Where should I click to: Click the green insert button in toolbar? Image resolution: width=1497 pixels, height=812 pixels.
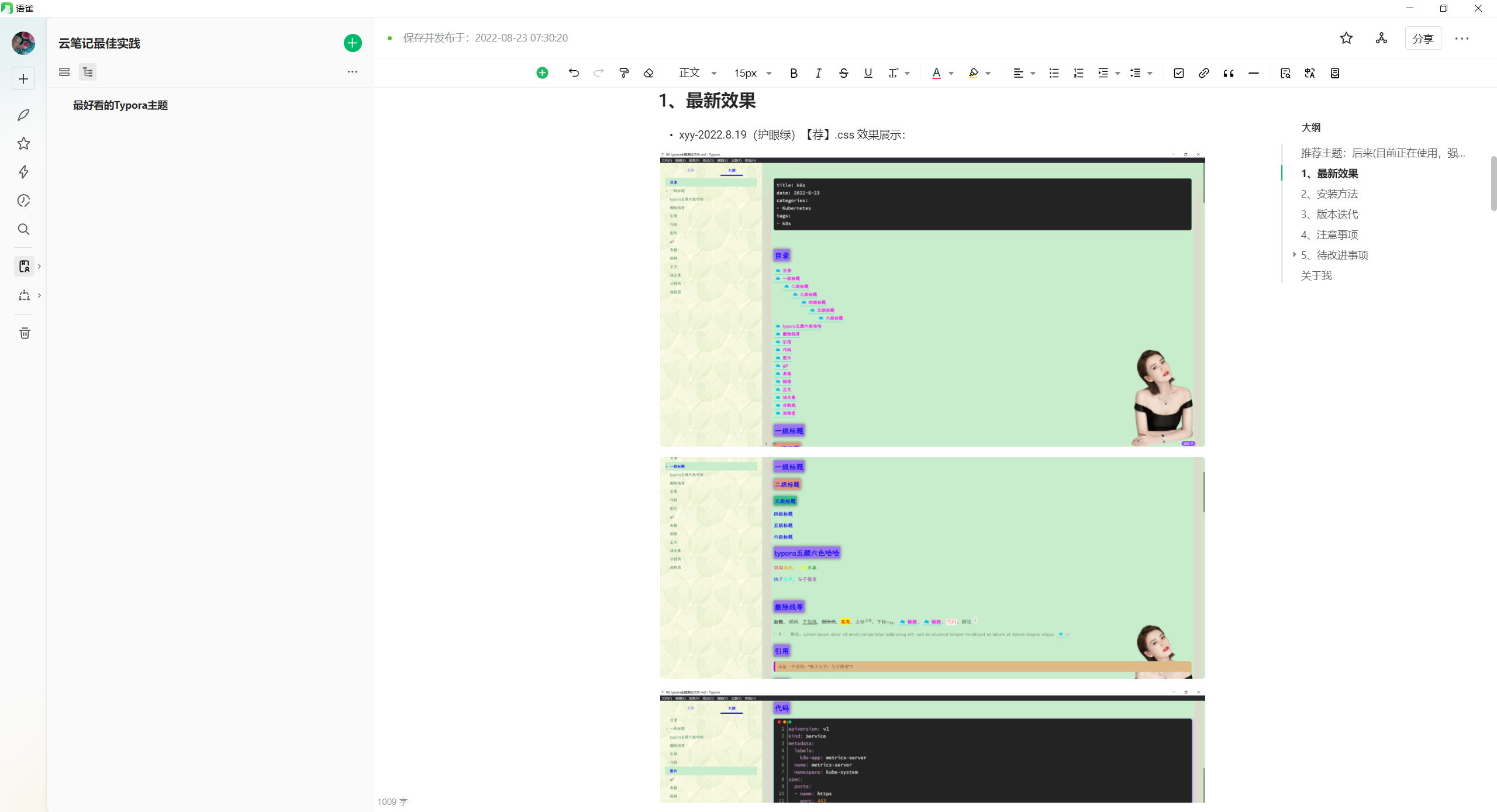click(x=542, y=73)
